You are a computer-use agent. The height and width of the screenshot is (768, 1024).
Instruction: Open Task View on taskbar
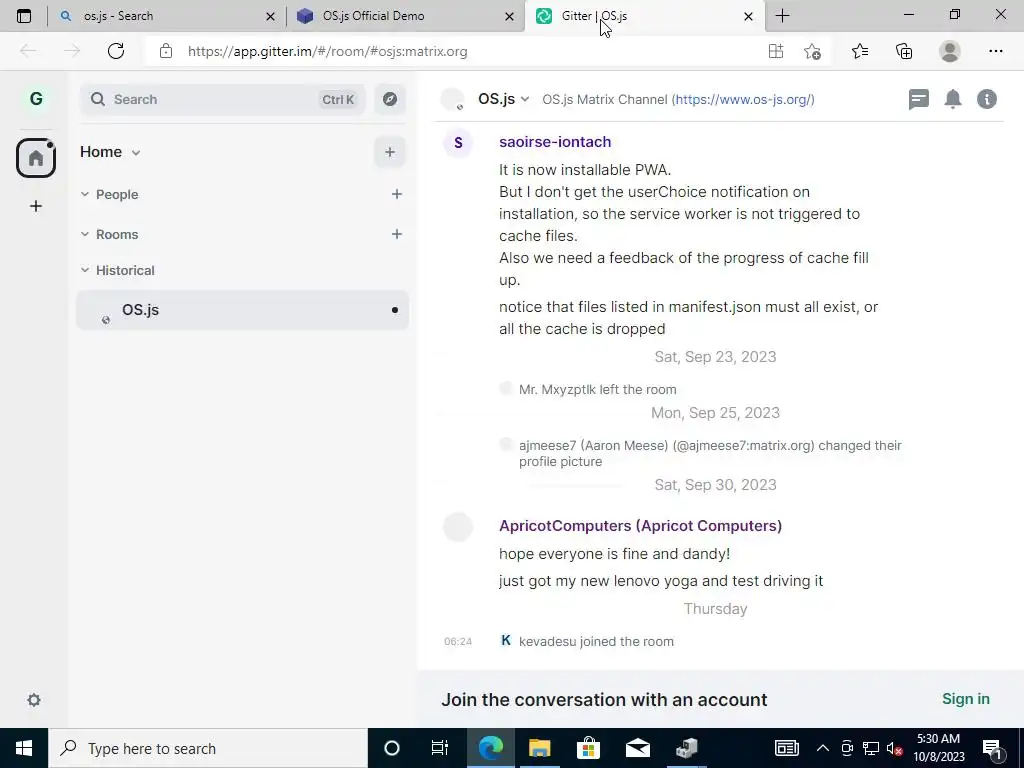click(440, 748)
